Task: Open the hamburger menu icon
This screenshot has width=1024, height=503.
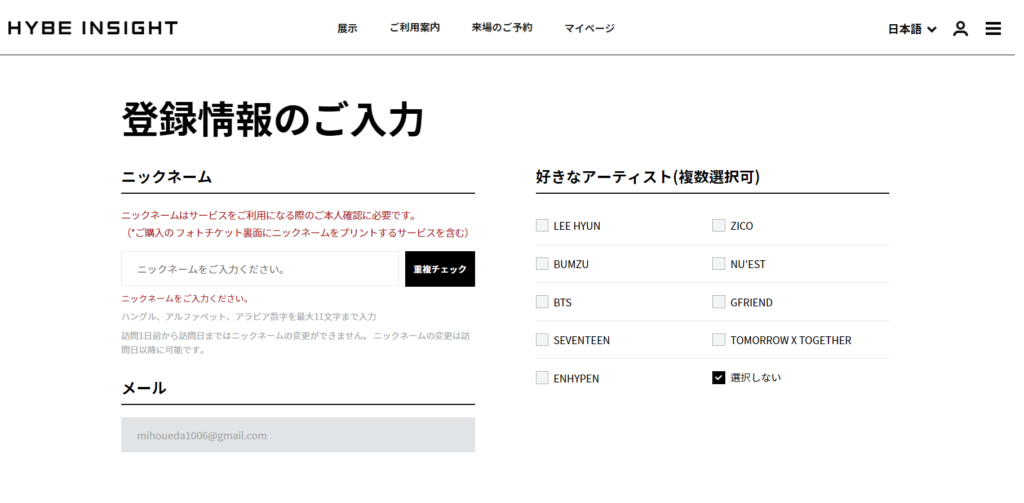Action: coord(993,29)
